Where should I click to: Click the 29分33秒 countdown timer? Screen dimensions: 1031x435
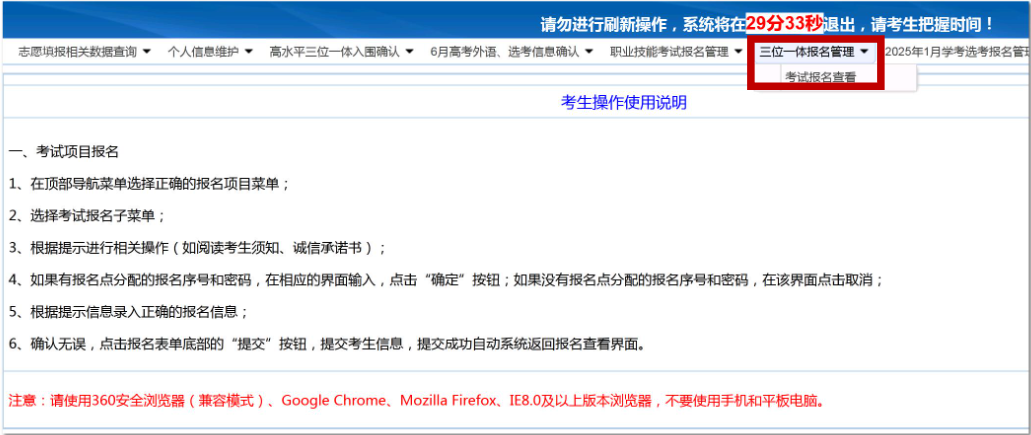click(784, 24)
